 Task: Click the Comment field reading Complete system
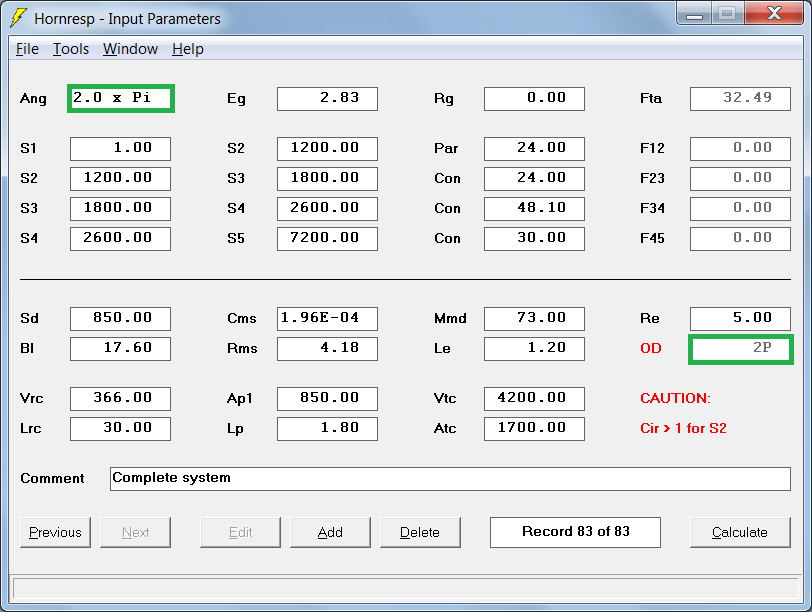tap(450, 478)
